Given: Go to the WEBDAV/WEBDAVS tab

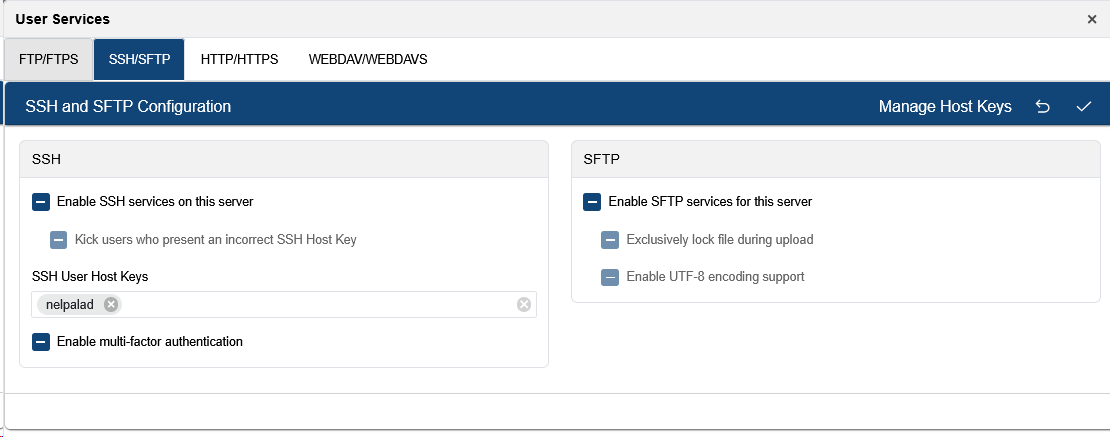Looking at the screenshot, I should [x=368, y=60].
